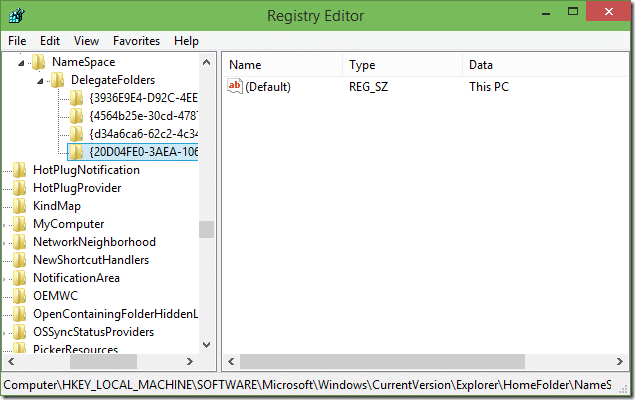Click the registry path in the status bar
635x400 pixels.
tap(307, 385)
